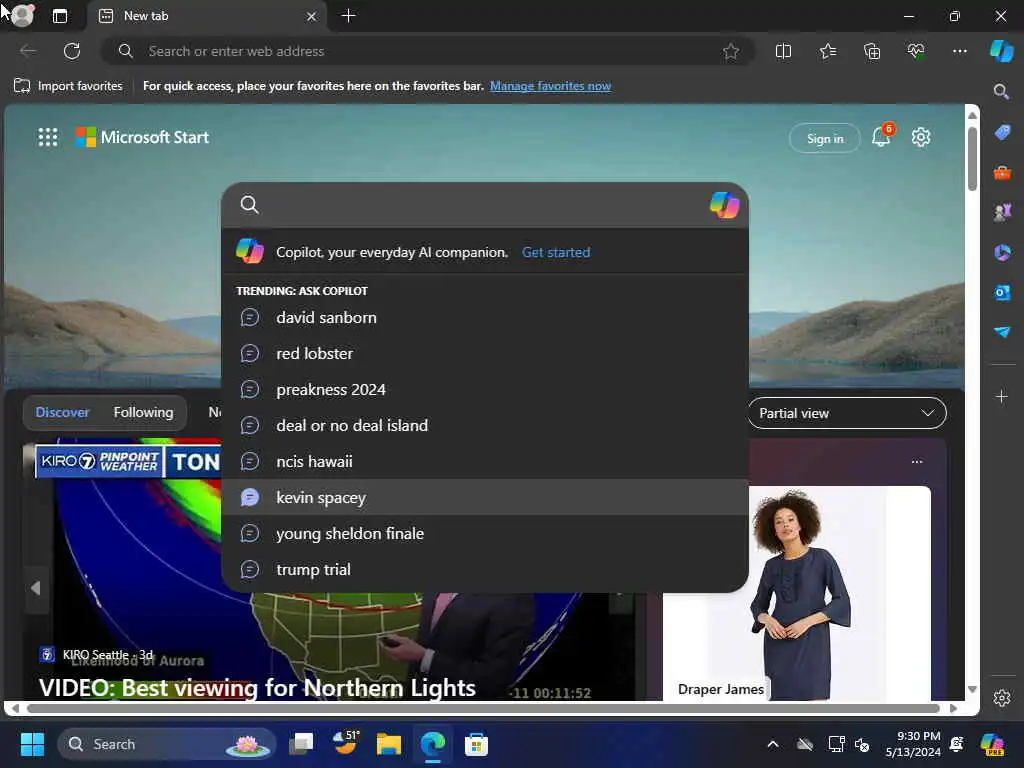Open Windows Start menu
The width and height of the screenshot is (1024, 768).
(x=32, y=744)
